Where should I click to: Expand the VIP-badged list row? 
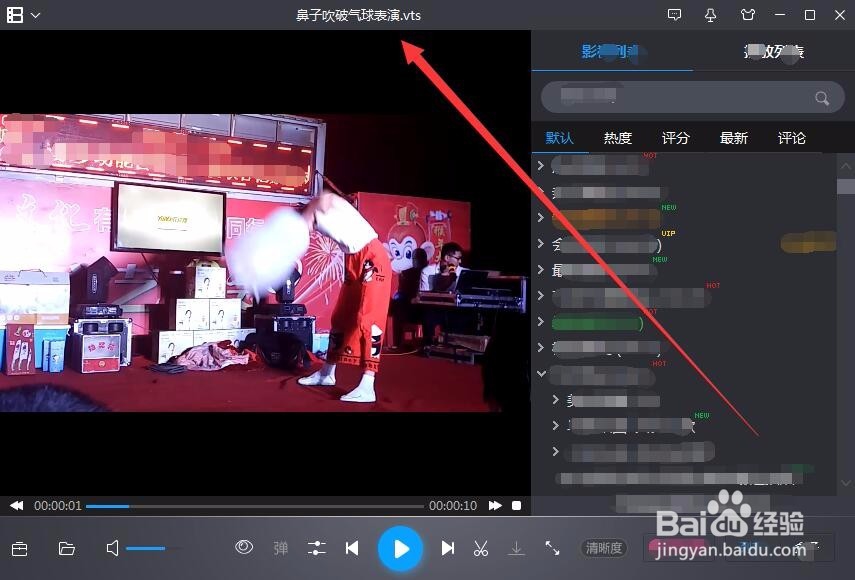pyautogui.click(x=540, y=243)
